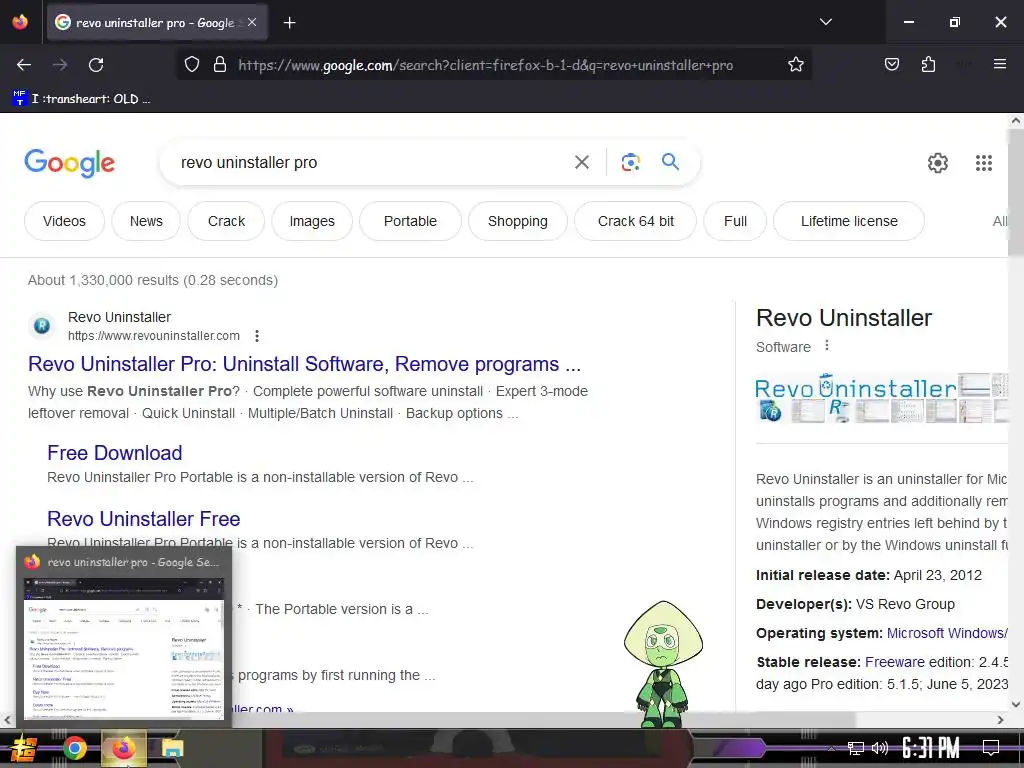Open the bookmark toolbar item transheart OLD
Viewport: 1024px width, 768px height.
[82, 99]
